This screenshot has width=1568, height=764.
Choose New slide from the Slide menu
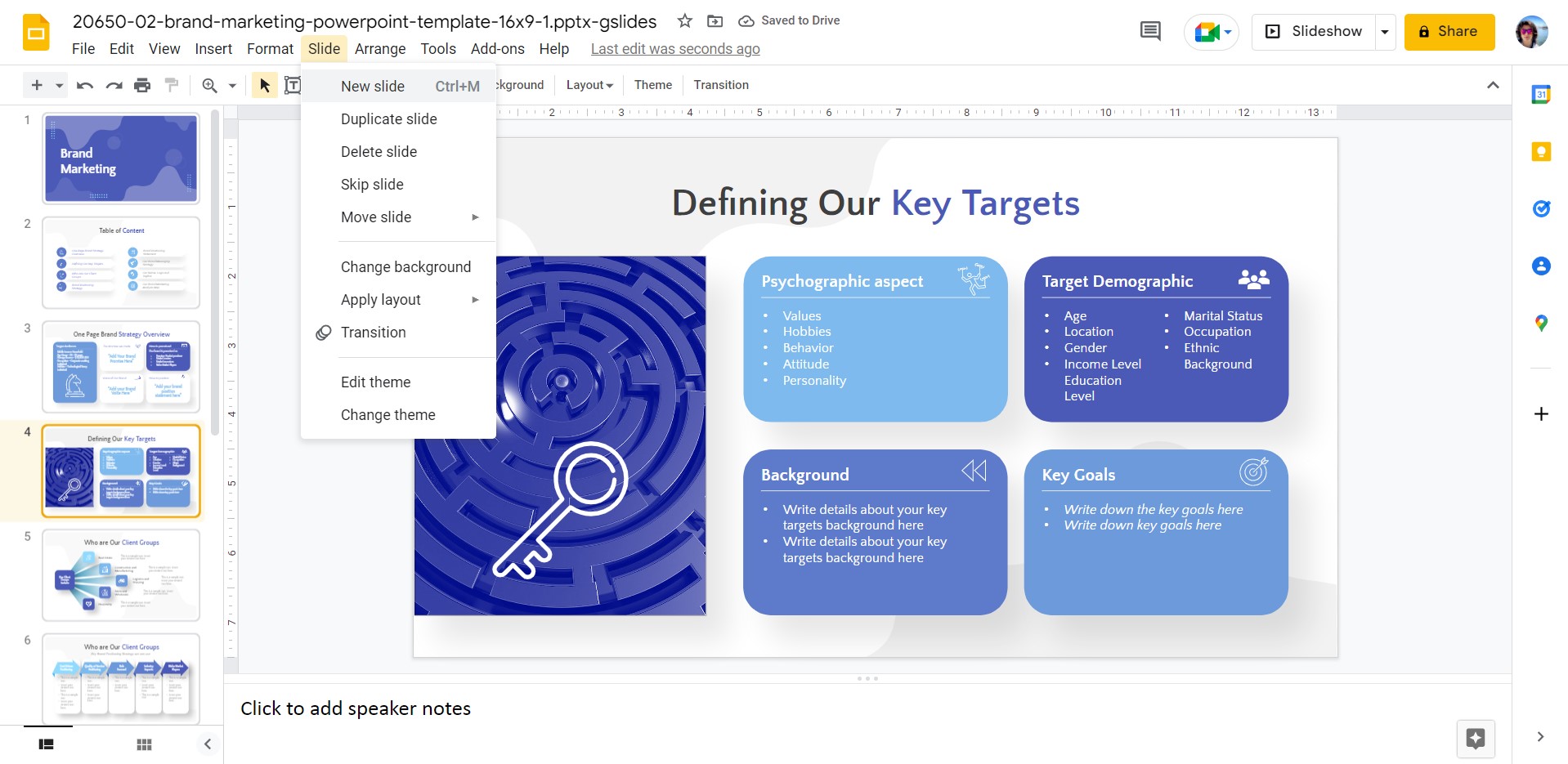point(373,86)
